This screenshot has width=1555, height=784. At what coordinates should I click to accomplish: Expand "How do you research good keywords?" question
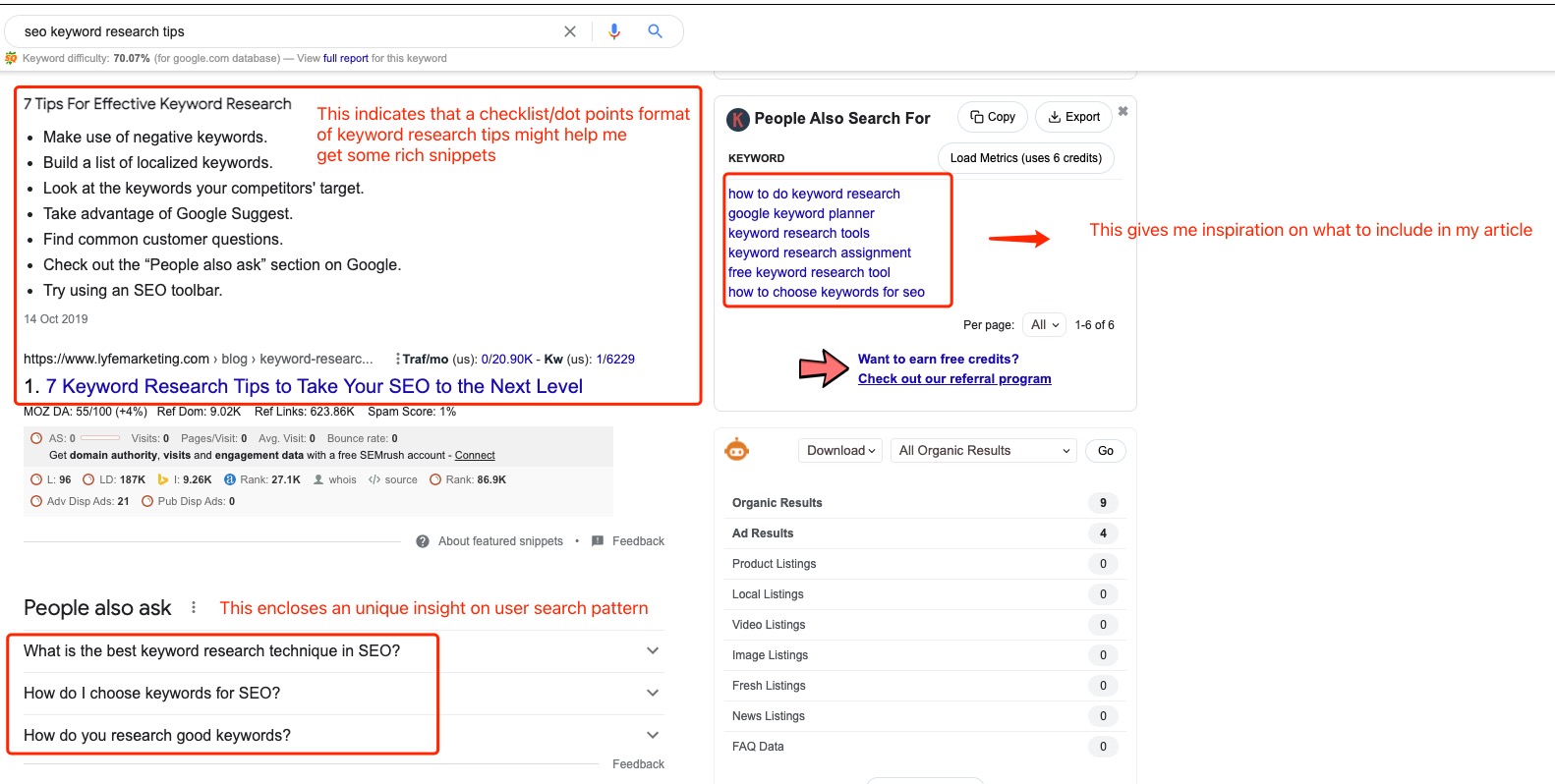(x=653, y=735)
